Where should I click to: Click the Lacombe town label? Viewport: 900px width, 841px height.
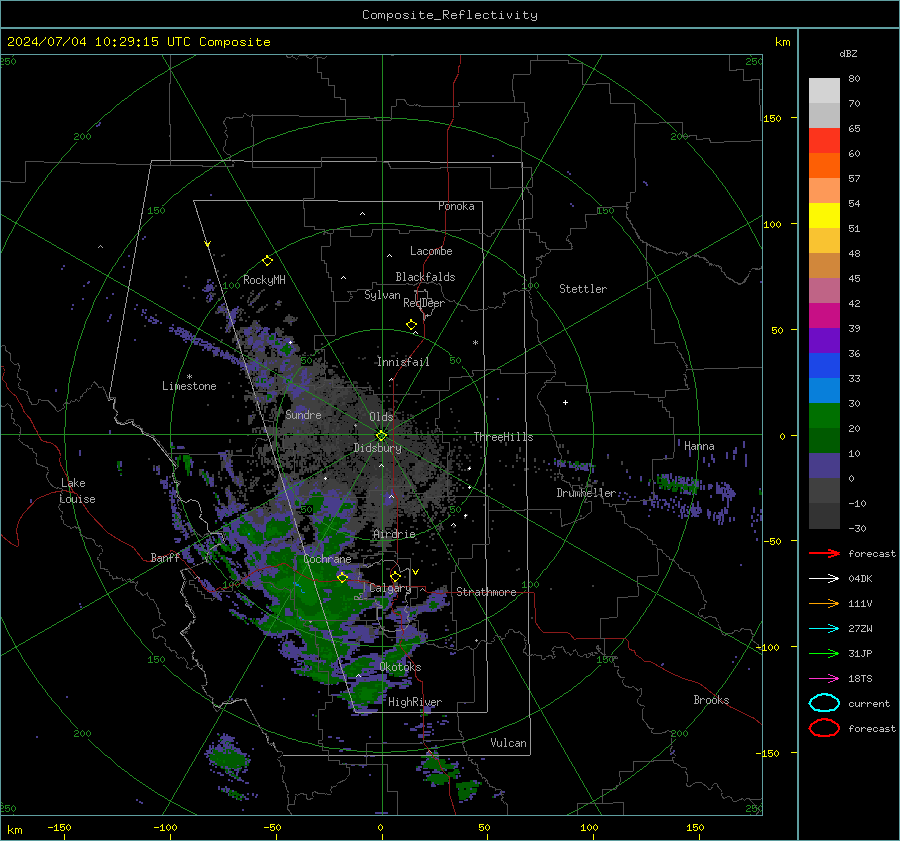(431, 251)
